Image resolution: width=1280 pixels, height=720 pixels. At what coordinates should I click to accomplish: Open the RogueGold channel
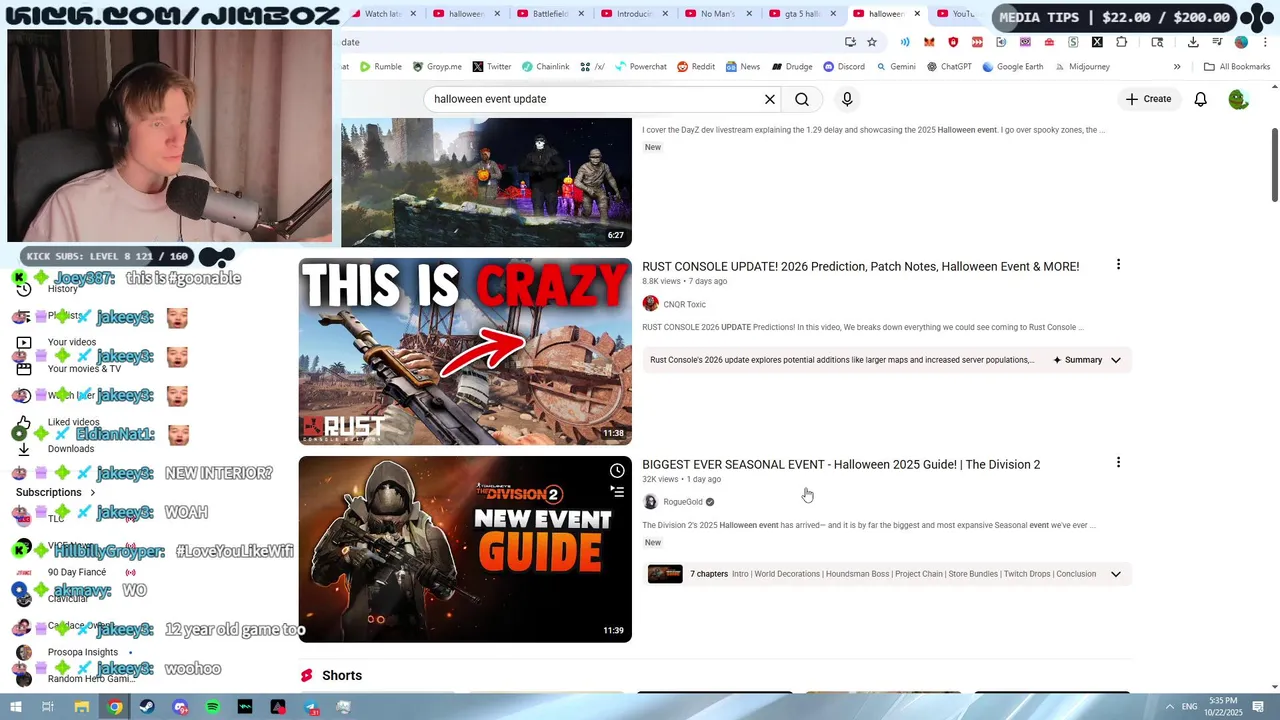(x=683, y=502)
